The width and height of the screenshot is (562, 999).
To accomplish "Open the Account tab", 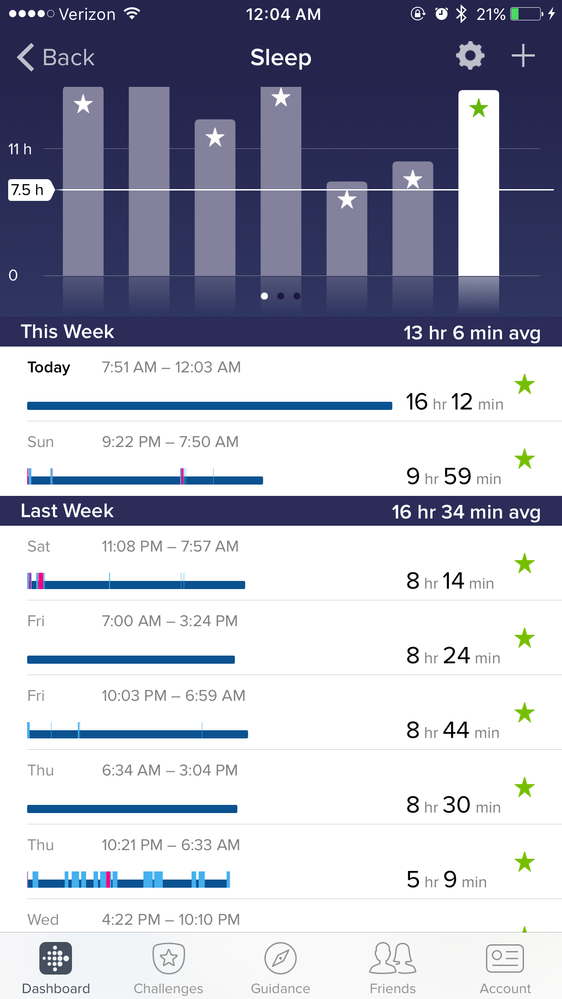I will point(505,966).
